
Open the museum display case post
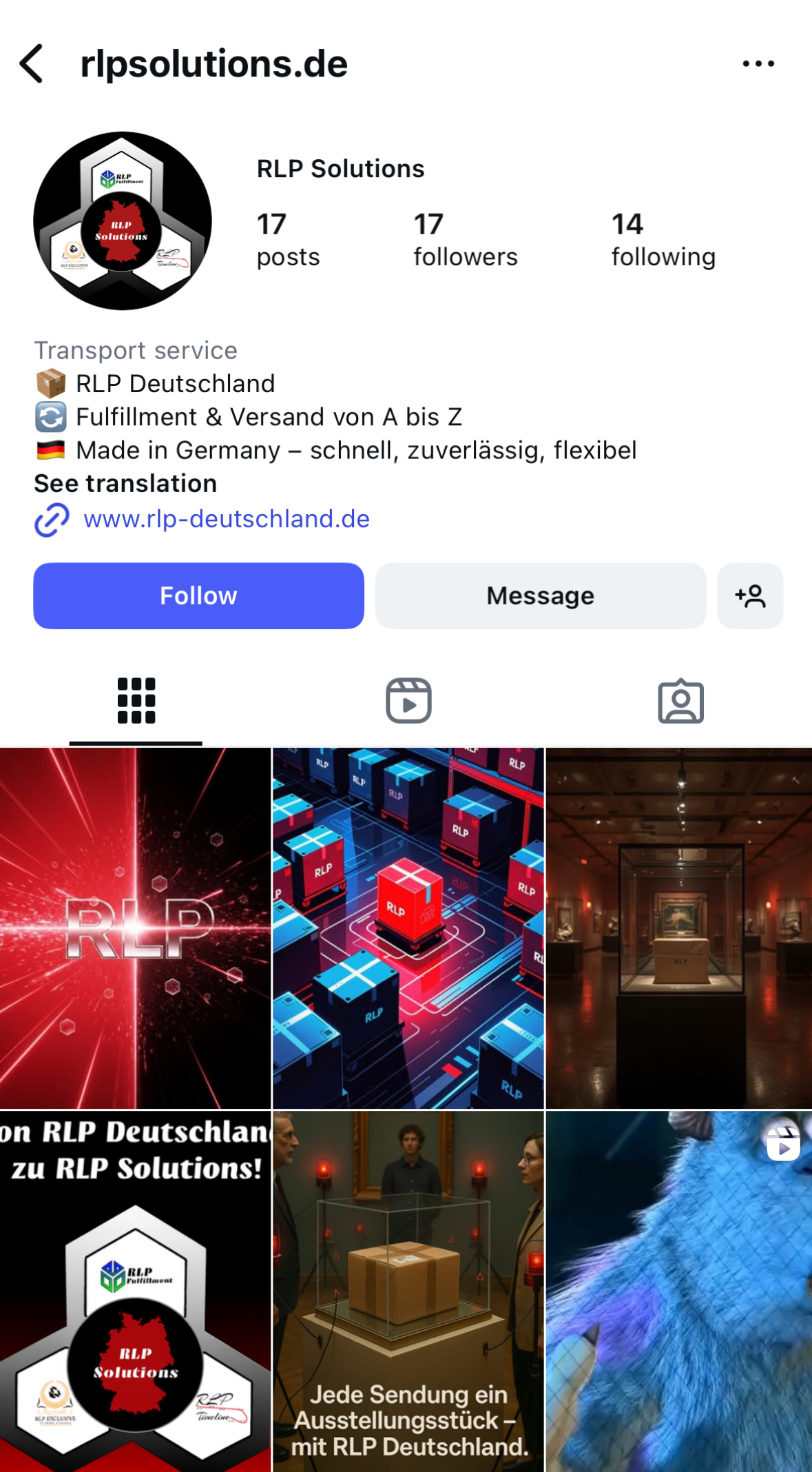[x=679, y=928]
